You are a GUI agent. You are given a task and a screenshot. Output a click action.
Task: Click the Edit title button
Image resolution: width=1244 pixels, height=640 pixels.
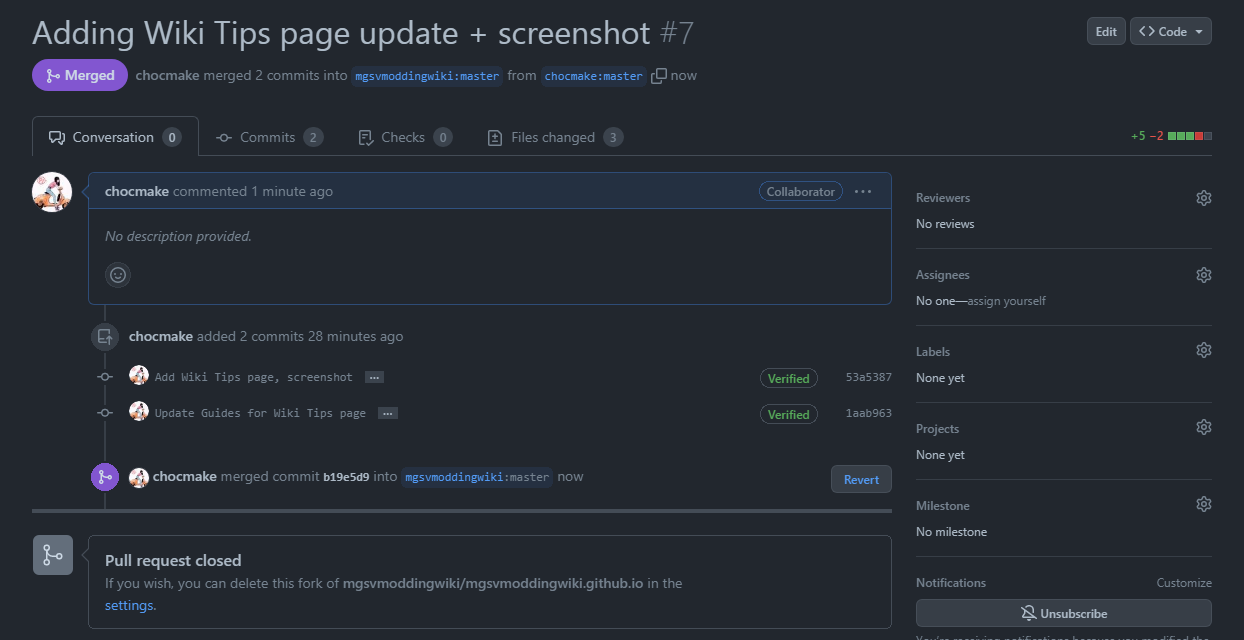point(1106,31)
